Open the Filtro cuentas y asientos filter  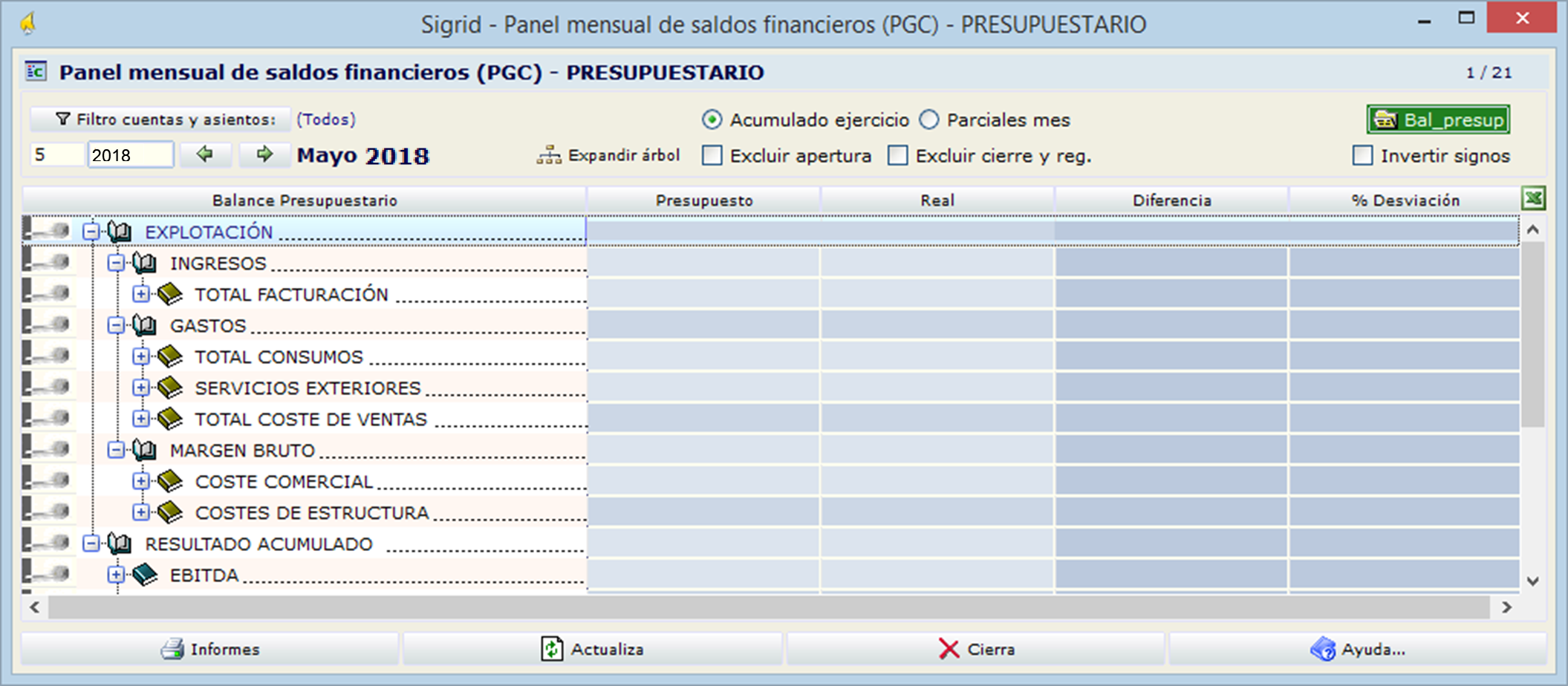160,120
